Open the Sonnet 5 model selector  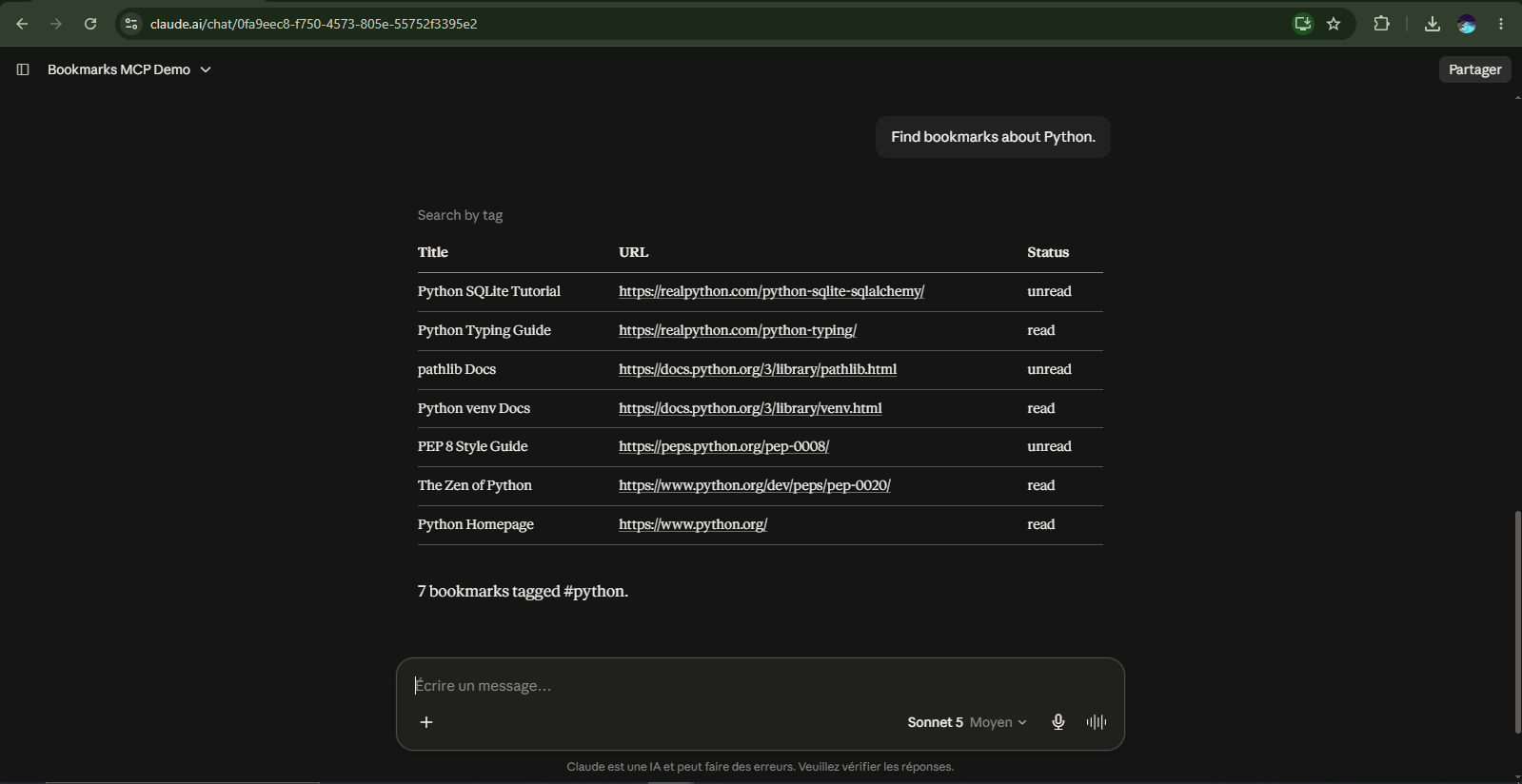[967, 722]
